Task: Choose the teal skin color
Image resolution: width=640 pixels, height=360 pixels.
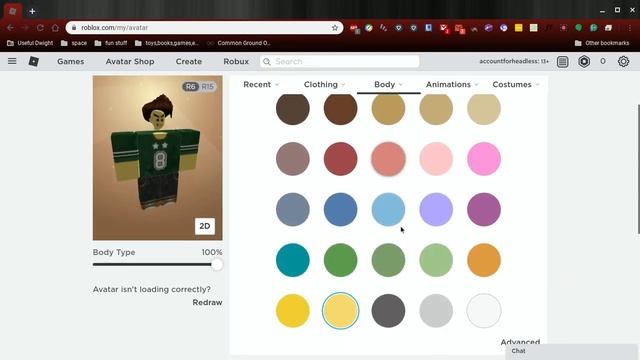Action: [293, 260]
